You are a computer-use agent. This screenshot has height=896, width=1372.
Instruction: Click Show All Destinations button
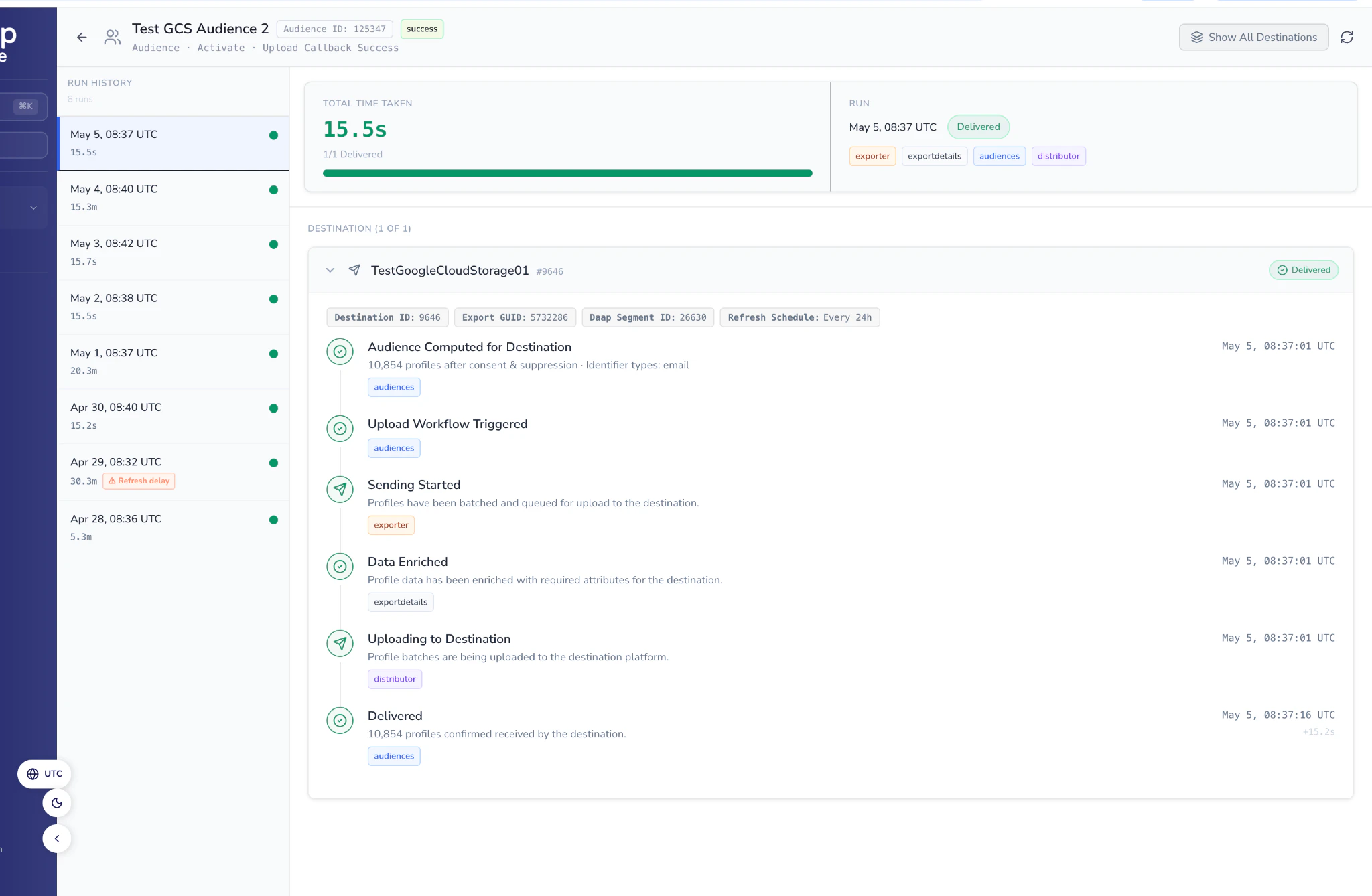pos(1253,38)
